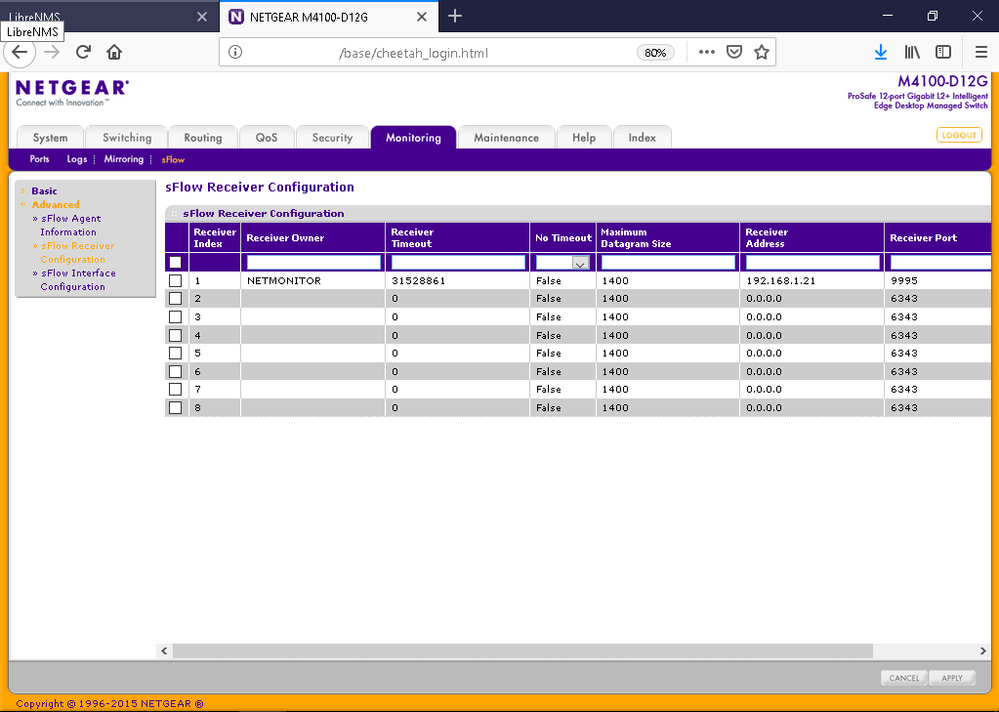Open the Firefox hamburger menu
Image resolution: width=999 pixels, height=712 pixels.
(980, 52)
